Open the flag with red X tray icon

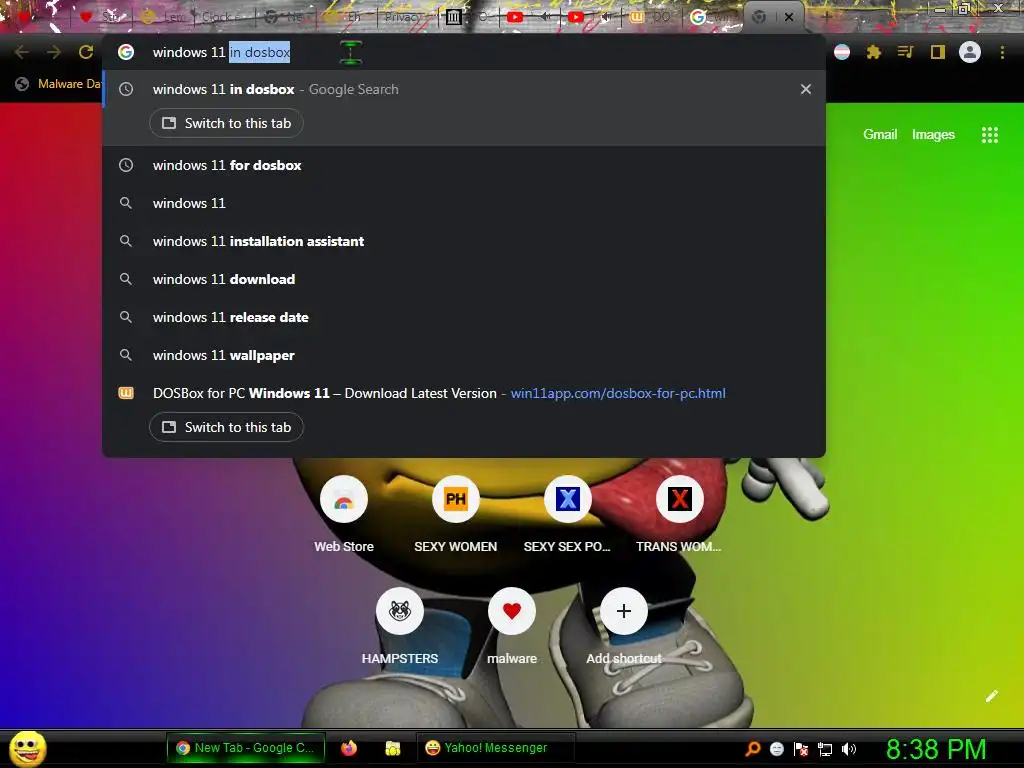pyautogui.click(x=801, y=749)
